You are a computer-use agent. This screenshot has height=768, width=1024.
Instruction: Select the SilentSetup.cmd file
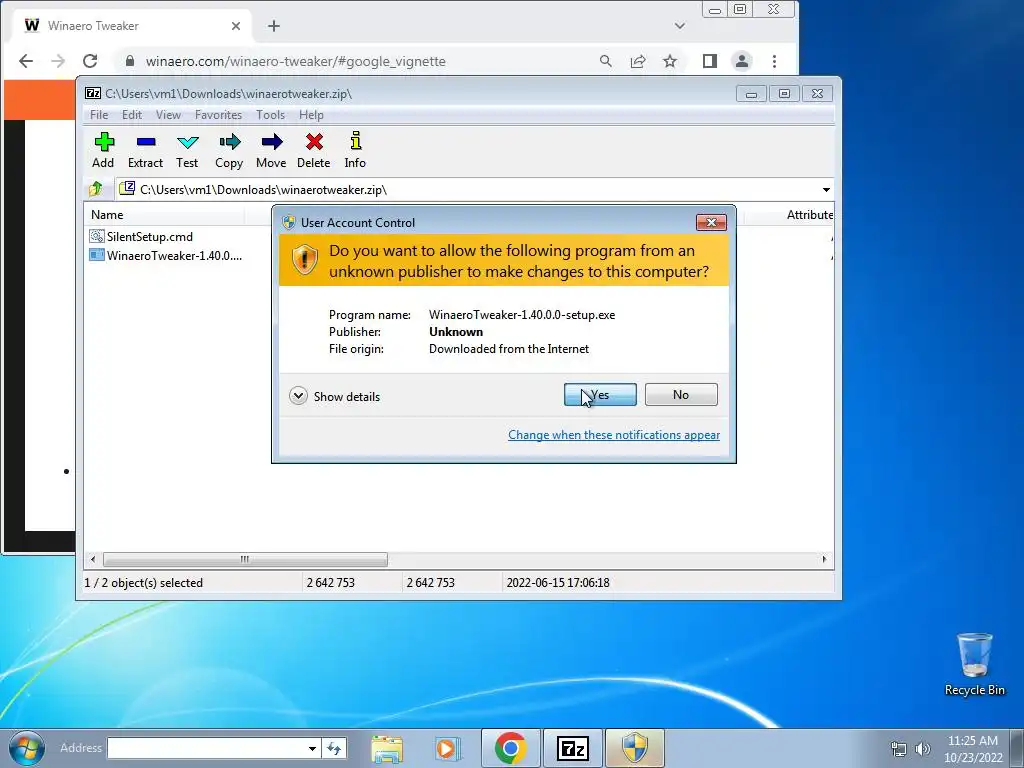tap(141, 236)
